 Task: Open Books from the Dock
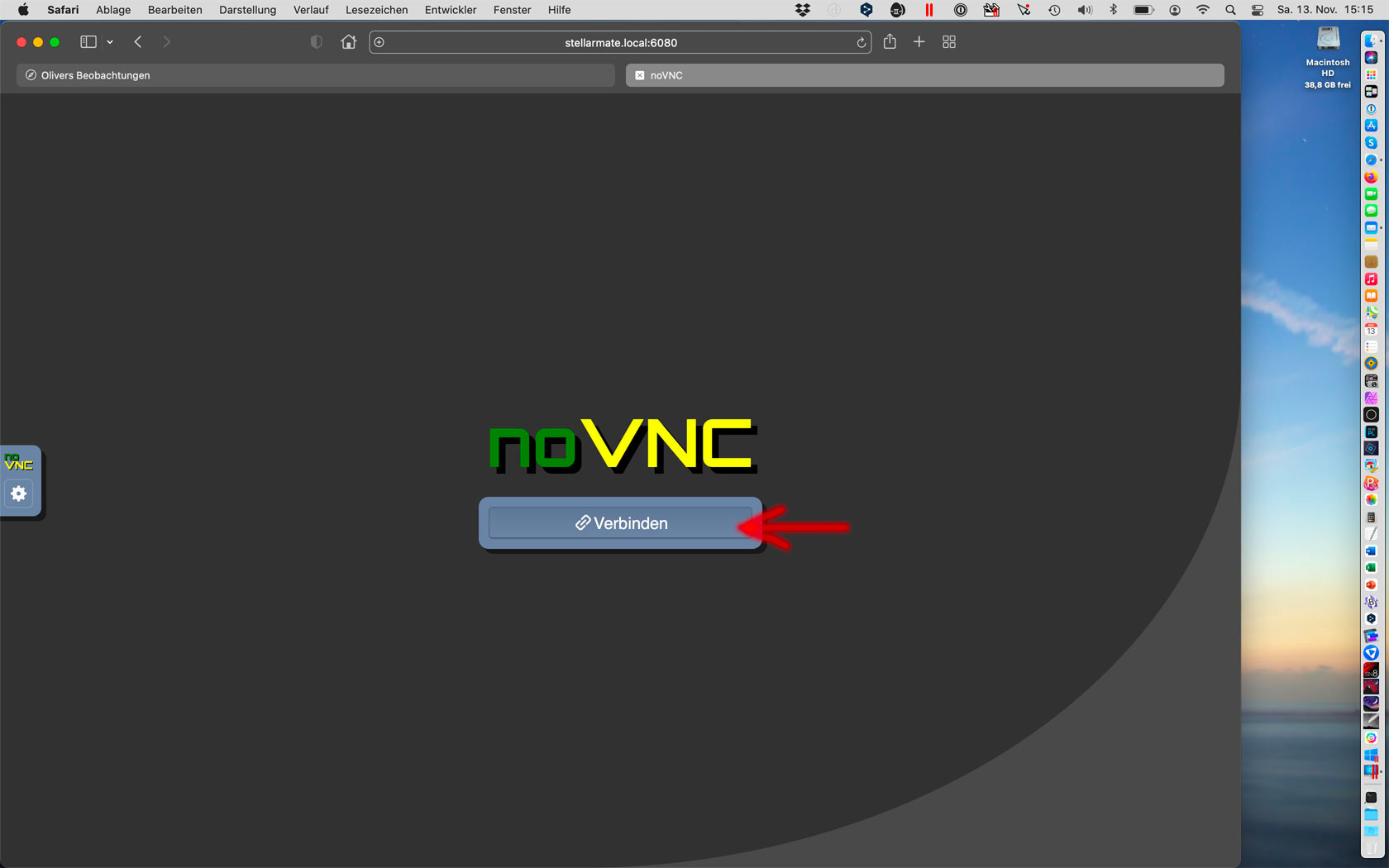1371,296
